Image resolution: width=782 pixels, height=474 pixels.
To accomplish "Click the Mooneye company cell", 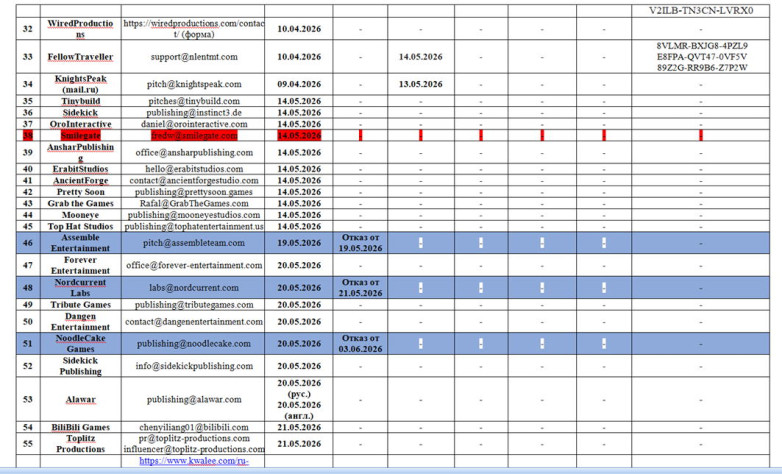I will tap(80, 215).
